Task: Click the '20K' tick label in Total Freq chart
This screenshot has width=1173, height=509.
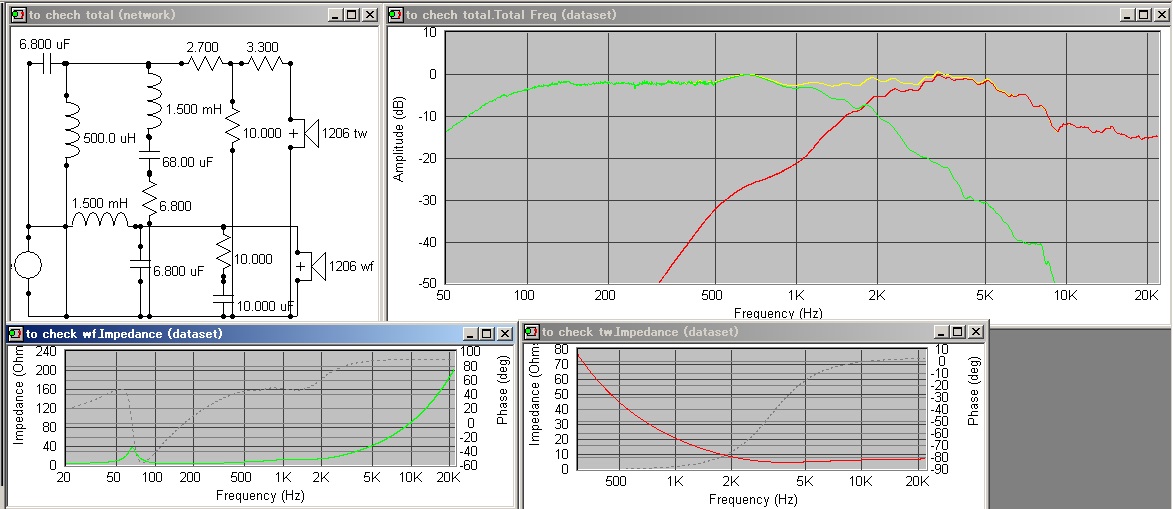Action: coord(1146,296)
